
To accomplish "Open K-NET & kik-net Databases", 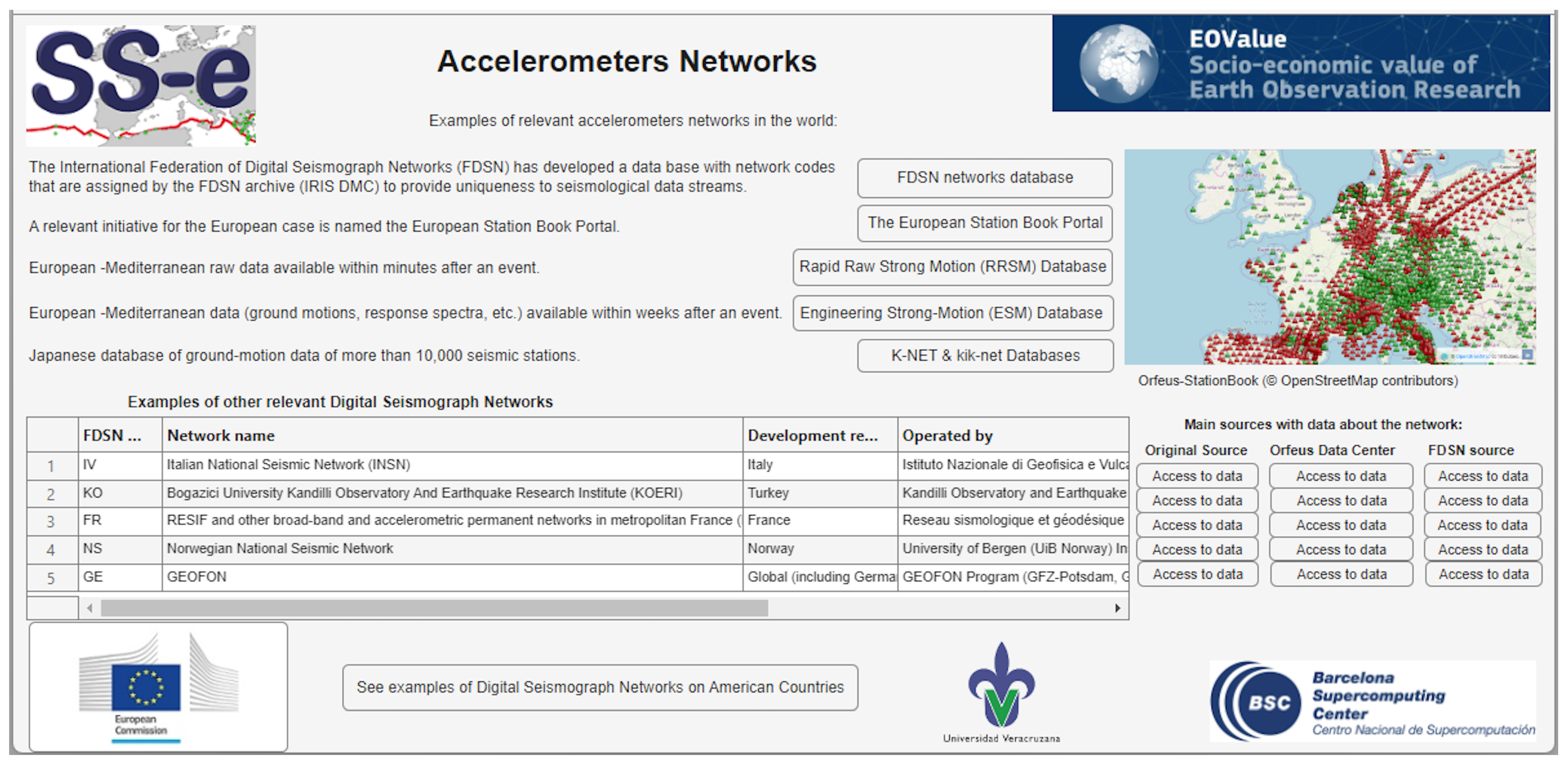I will pos(985,355).
